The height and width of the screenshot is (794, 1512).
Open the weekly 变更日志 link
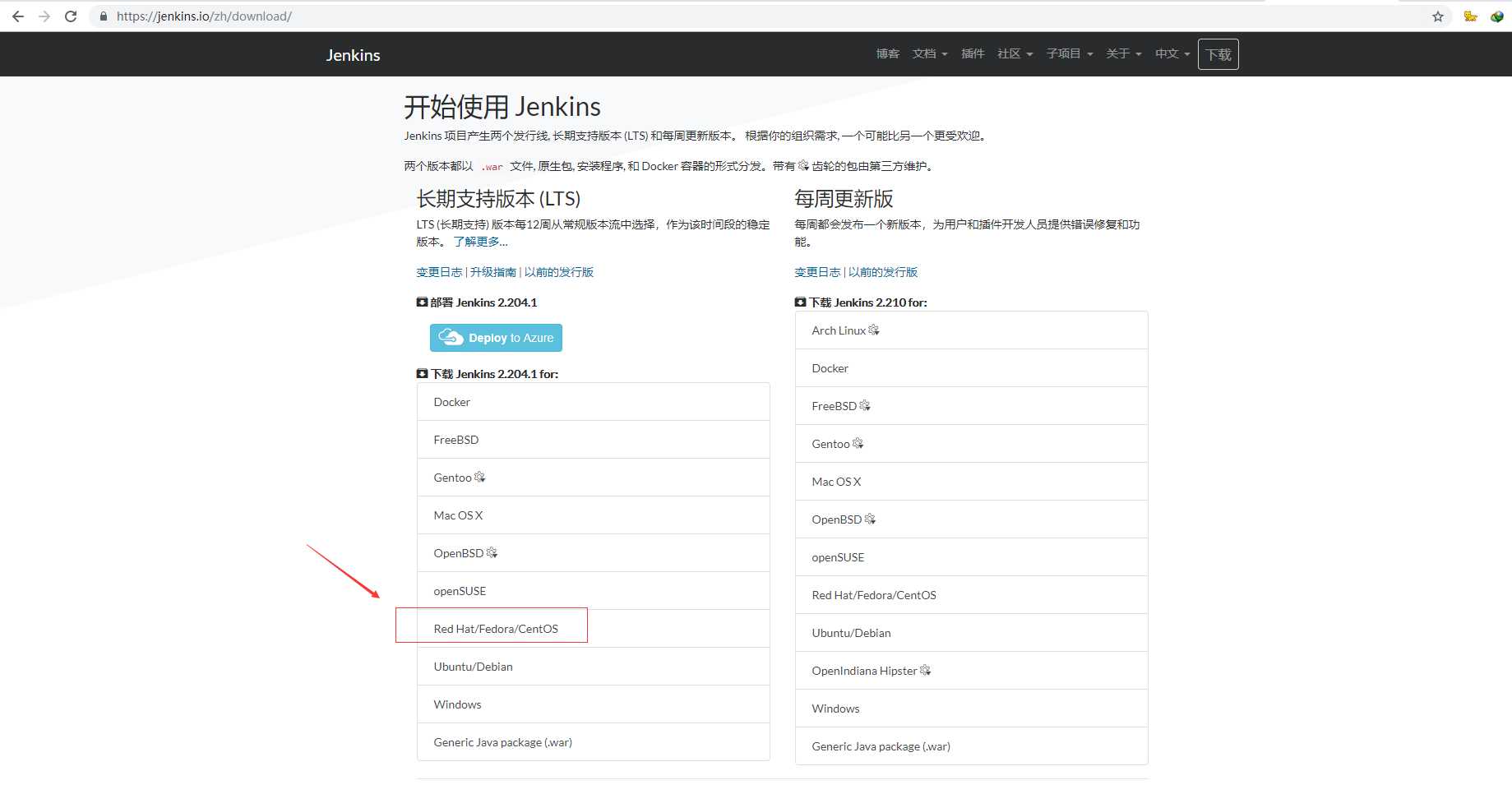[817, 272]
